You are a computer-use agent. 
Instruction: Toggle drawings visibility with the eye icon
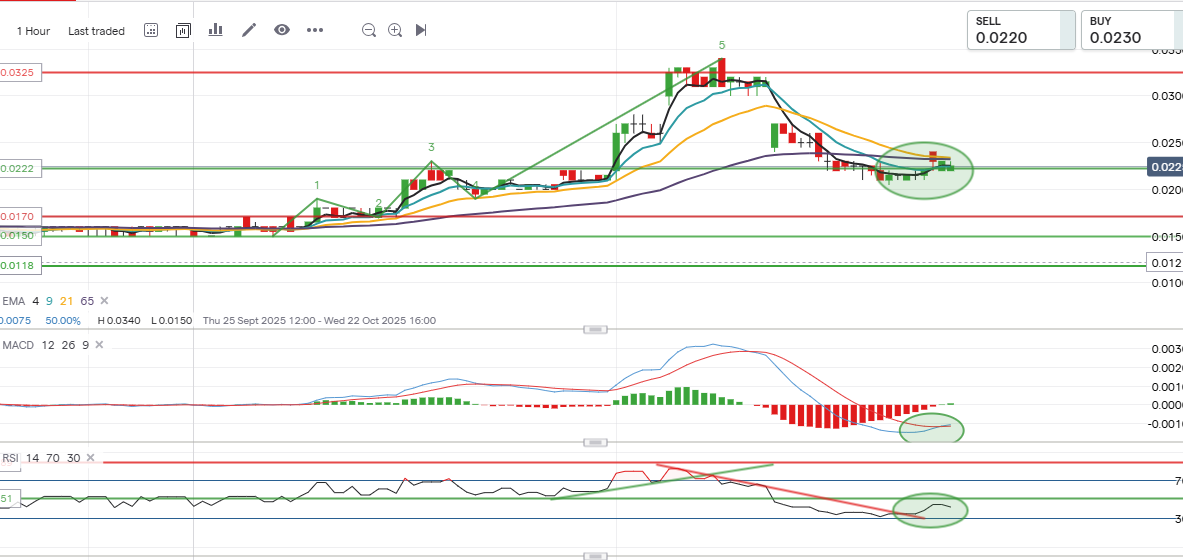click(x=282, y=30)
